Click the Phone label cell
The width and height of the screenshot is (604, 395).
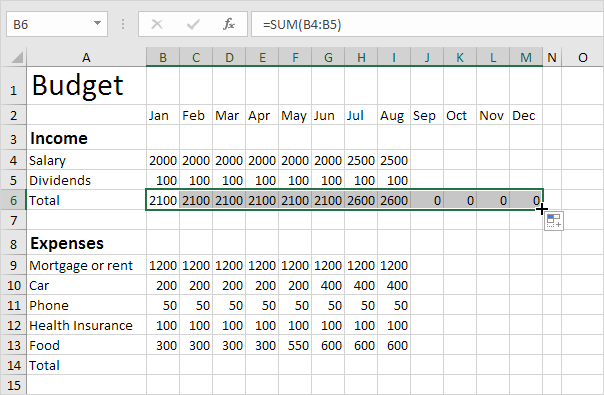(x=86, y=305)
